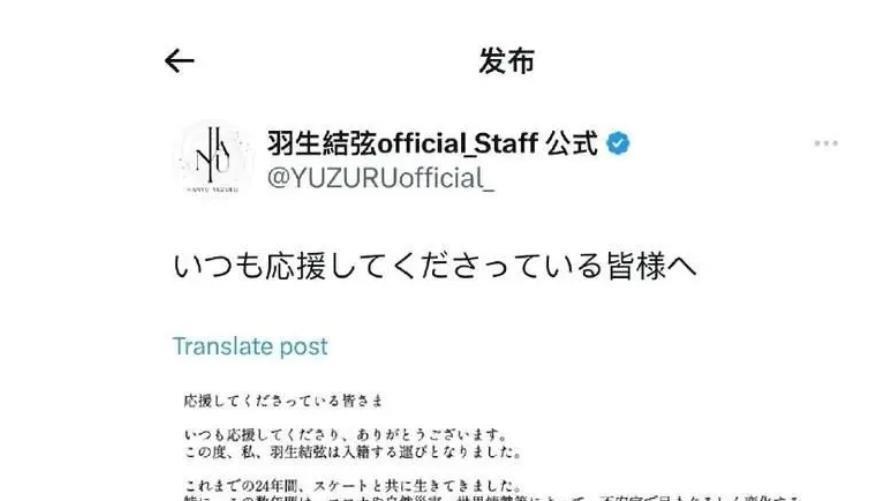Click the word post in the Translate link

(x=303, y=347)
